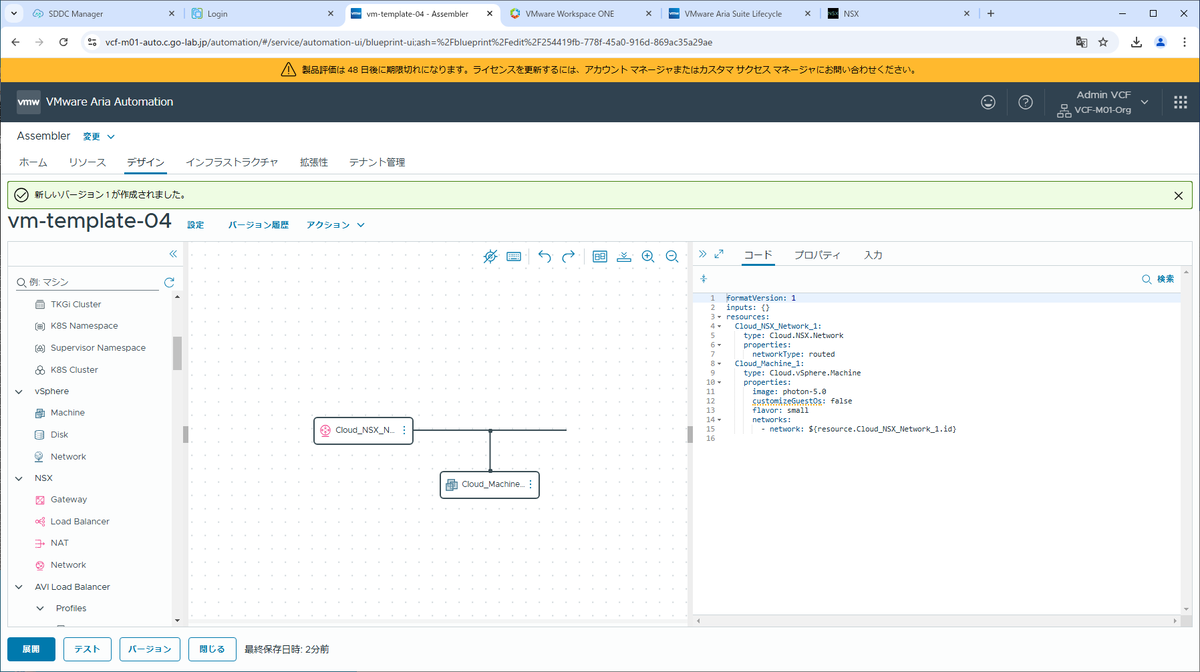This screenshot has height=672, width=1200.
Task: Collapse the resource palette with double chevron
Action: click(173, 254)
